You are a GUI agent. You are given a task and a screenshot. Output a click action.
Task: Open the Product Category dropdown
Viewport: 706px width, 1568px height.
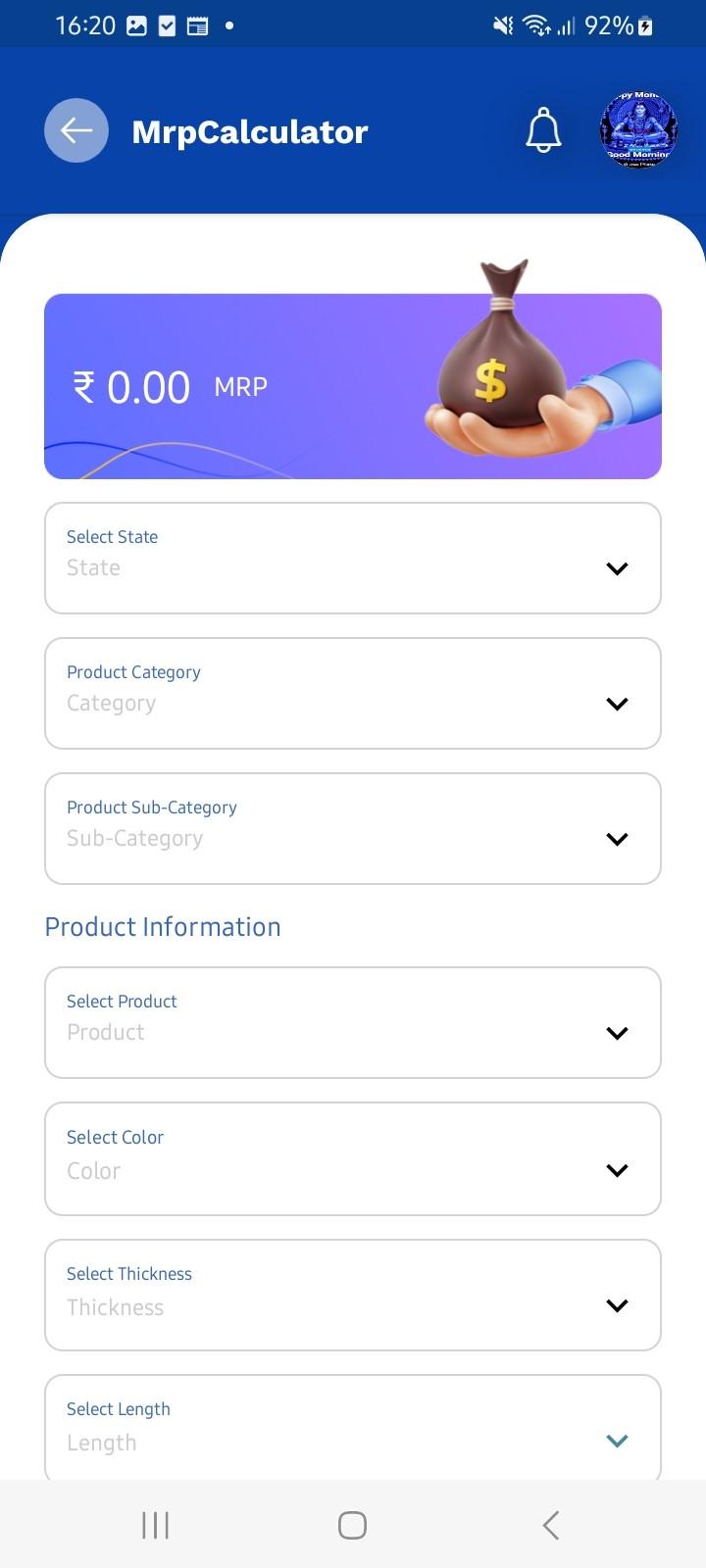tap(353, 694)
